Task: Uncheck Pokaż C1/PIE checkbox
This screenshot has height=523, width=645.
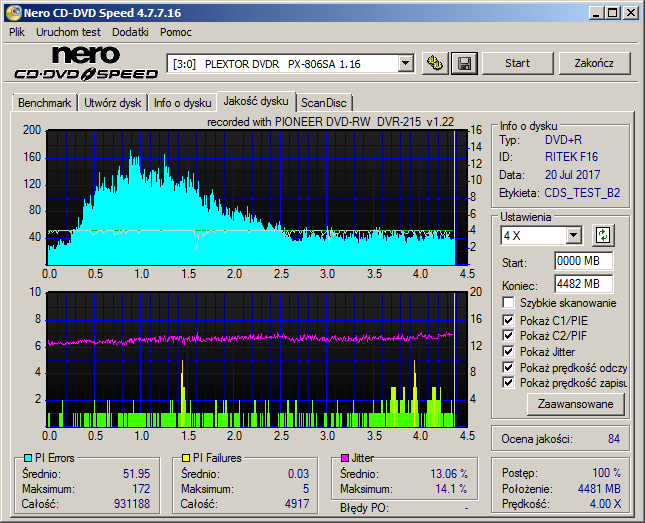Action: pos(508,320)
